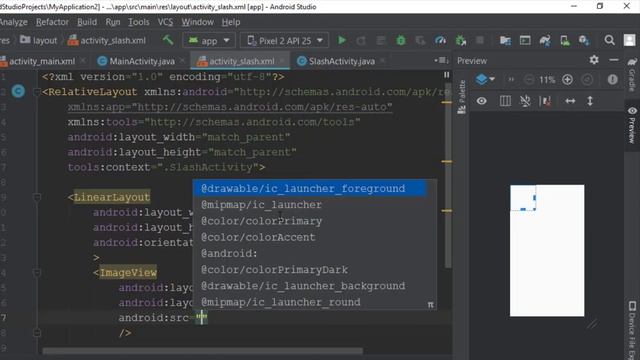Screen dimensions: 640x360
Task: Open the Analyze menu
Action: (14, 22)
